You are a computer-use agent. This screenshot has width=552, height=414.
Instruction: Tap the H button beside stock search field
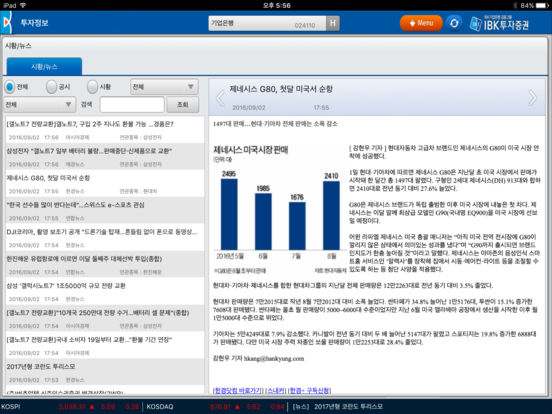[x=333, y=23]
